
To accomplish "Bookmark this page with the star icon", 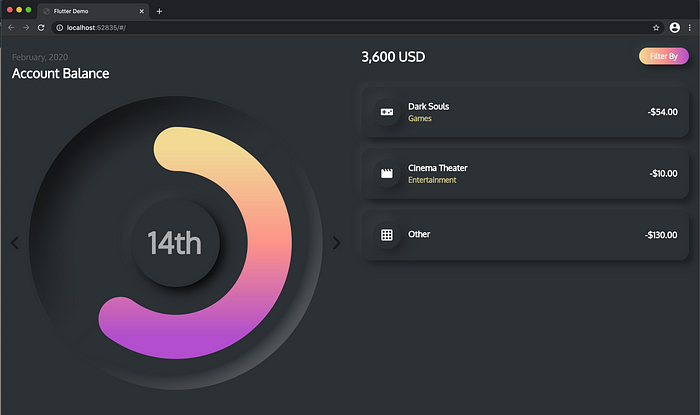I will click(x=656, y=28).
